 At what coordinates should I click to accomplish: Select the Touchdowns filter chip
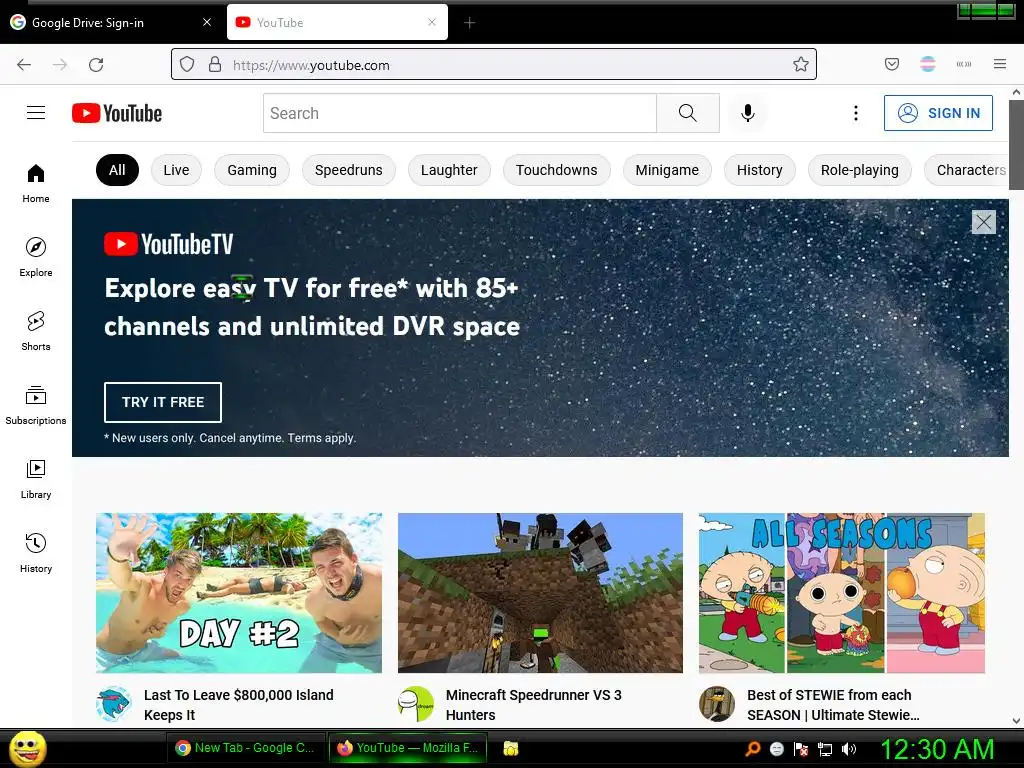556,170
